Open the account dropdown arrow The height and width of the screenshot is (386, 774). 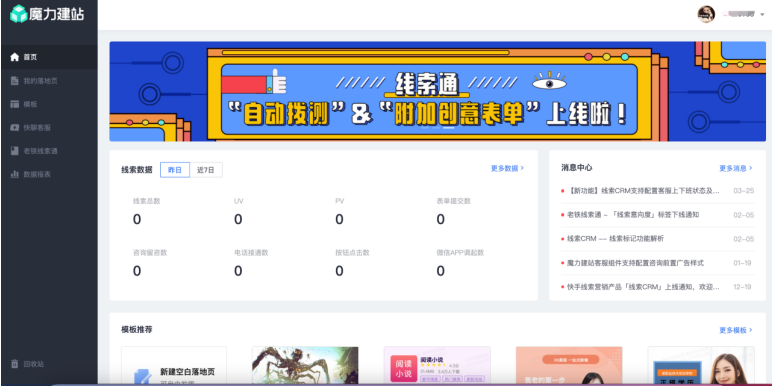762,15
